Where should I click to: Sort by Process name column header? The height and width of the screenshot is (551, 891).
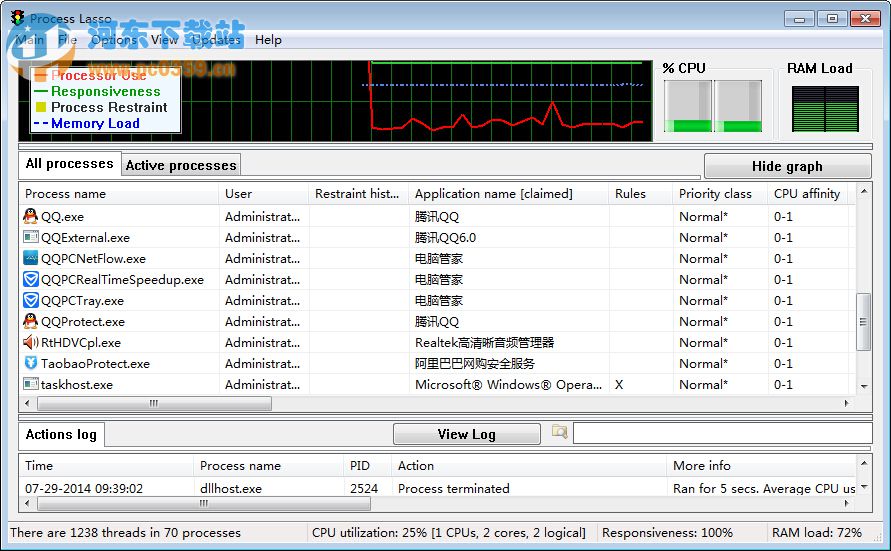[119, 194]
